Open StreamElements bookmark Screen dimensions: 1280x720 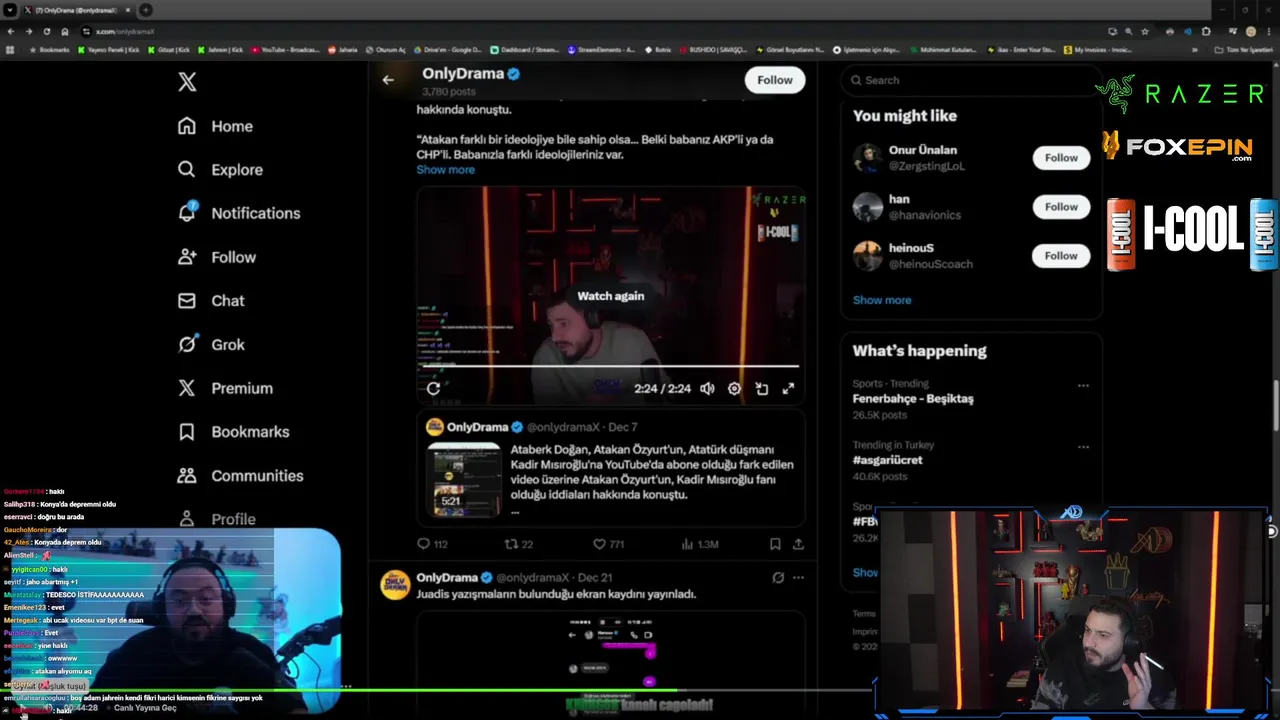point(600,49)
